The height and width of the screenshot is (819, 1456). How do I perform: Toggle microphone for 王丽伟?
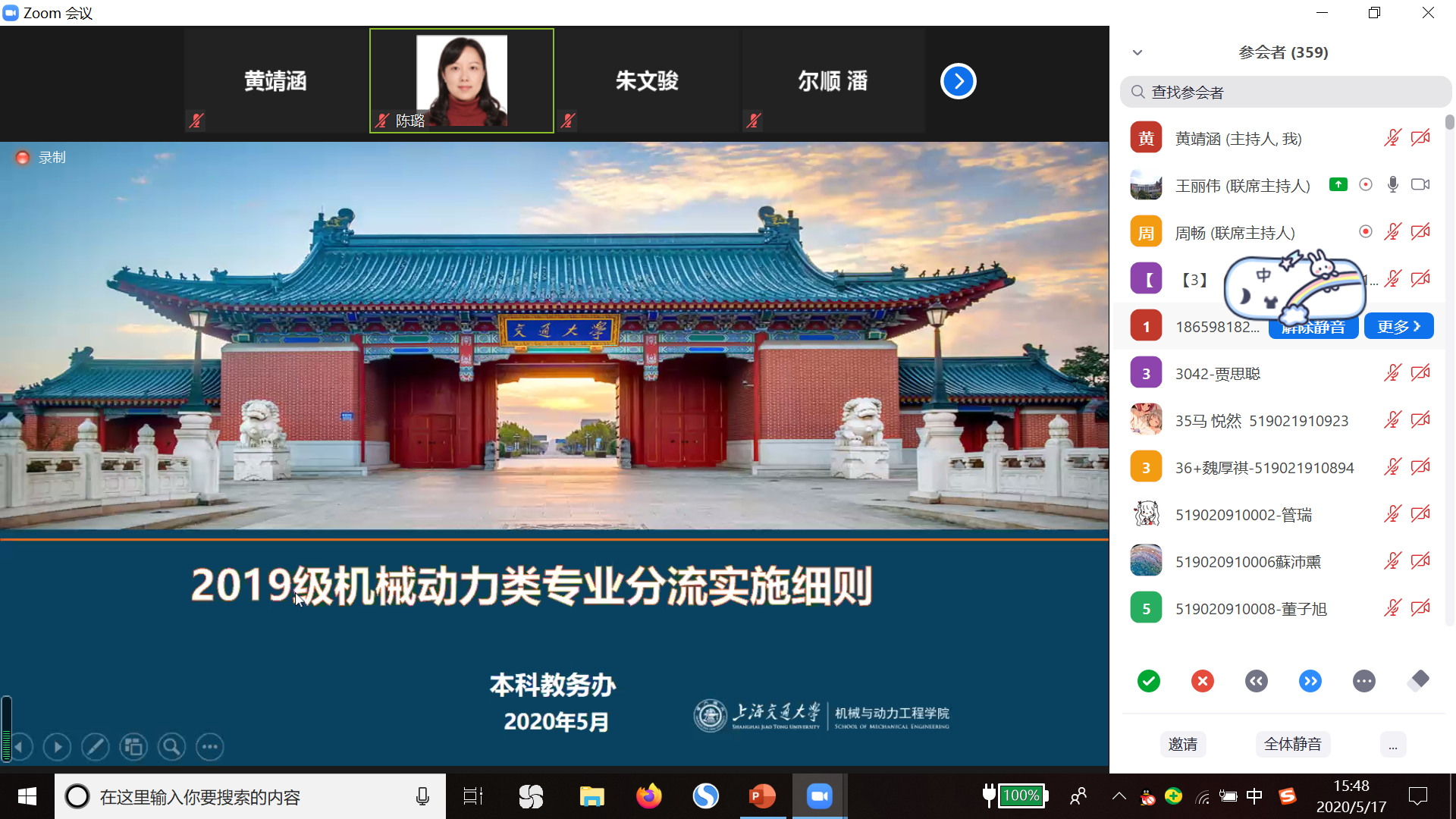[x=1392, y=184]
